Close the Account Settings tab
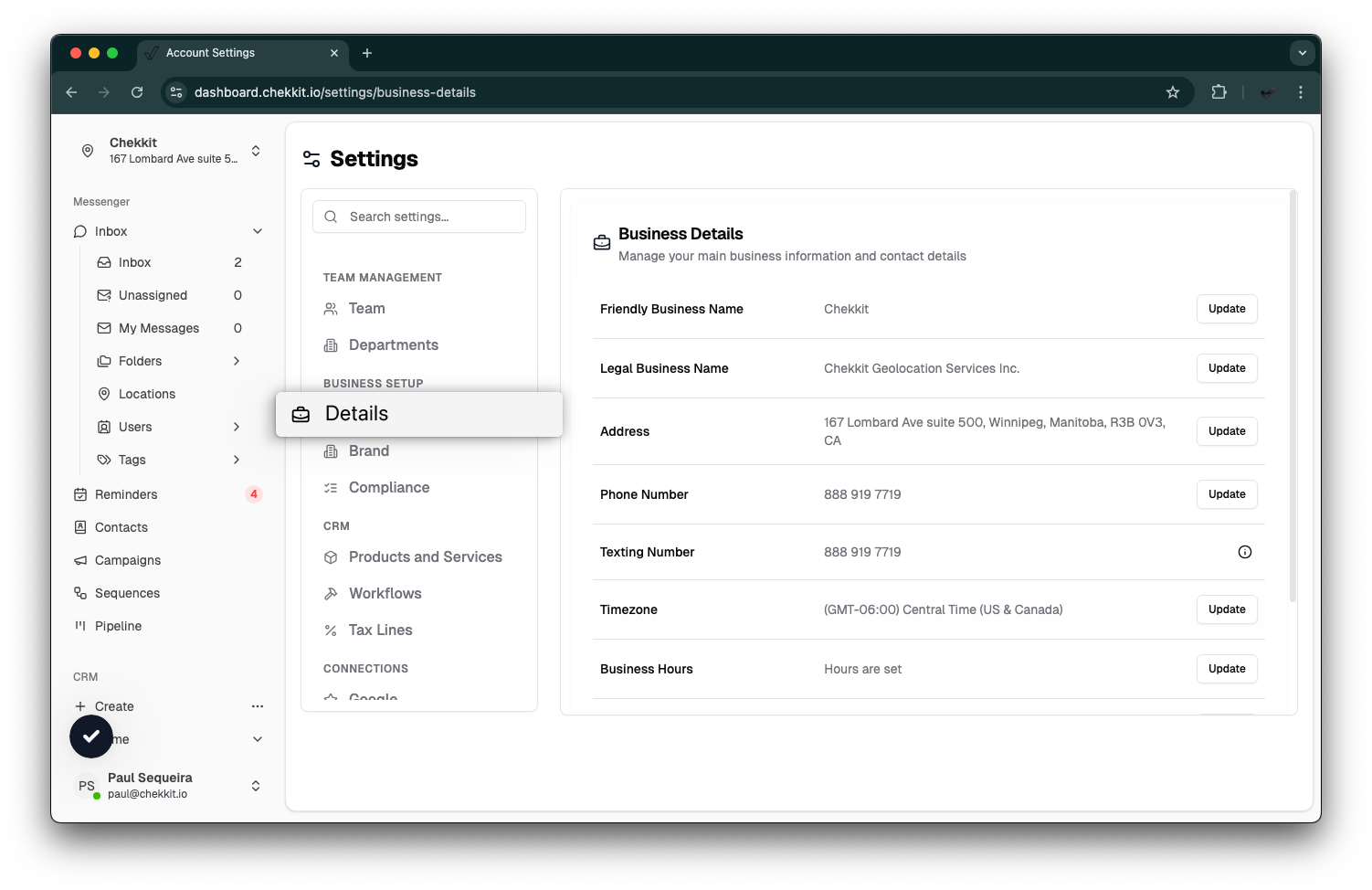Screen dimensions: 1372x890 (x=334, y=53)
